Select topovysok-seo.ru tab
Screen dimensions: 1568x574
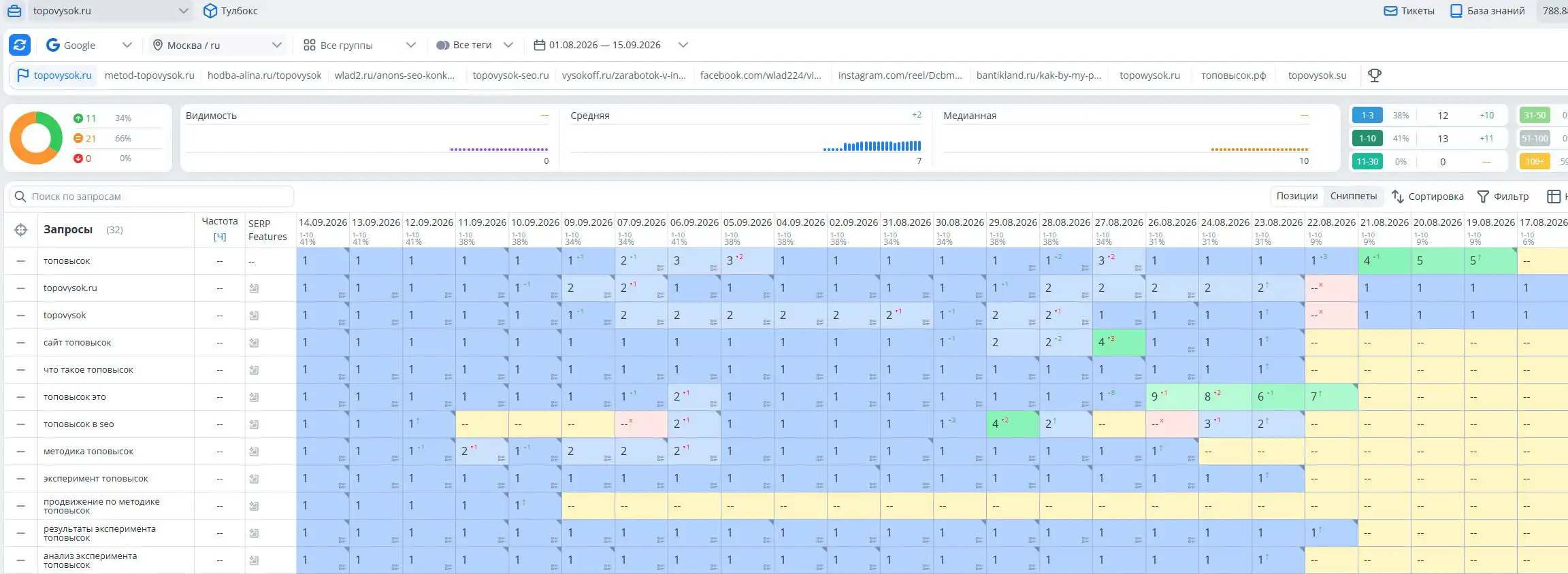(510, 75)
